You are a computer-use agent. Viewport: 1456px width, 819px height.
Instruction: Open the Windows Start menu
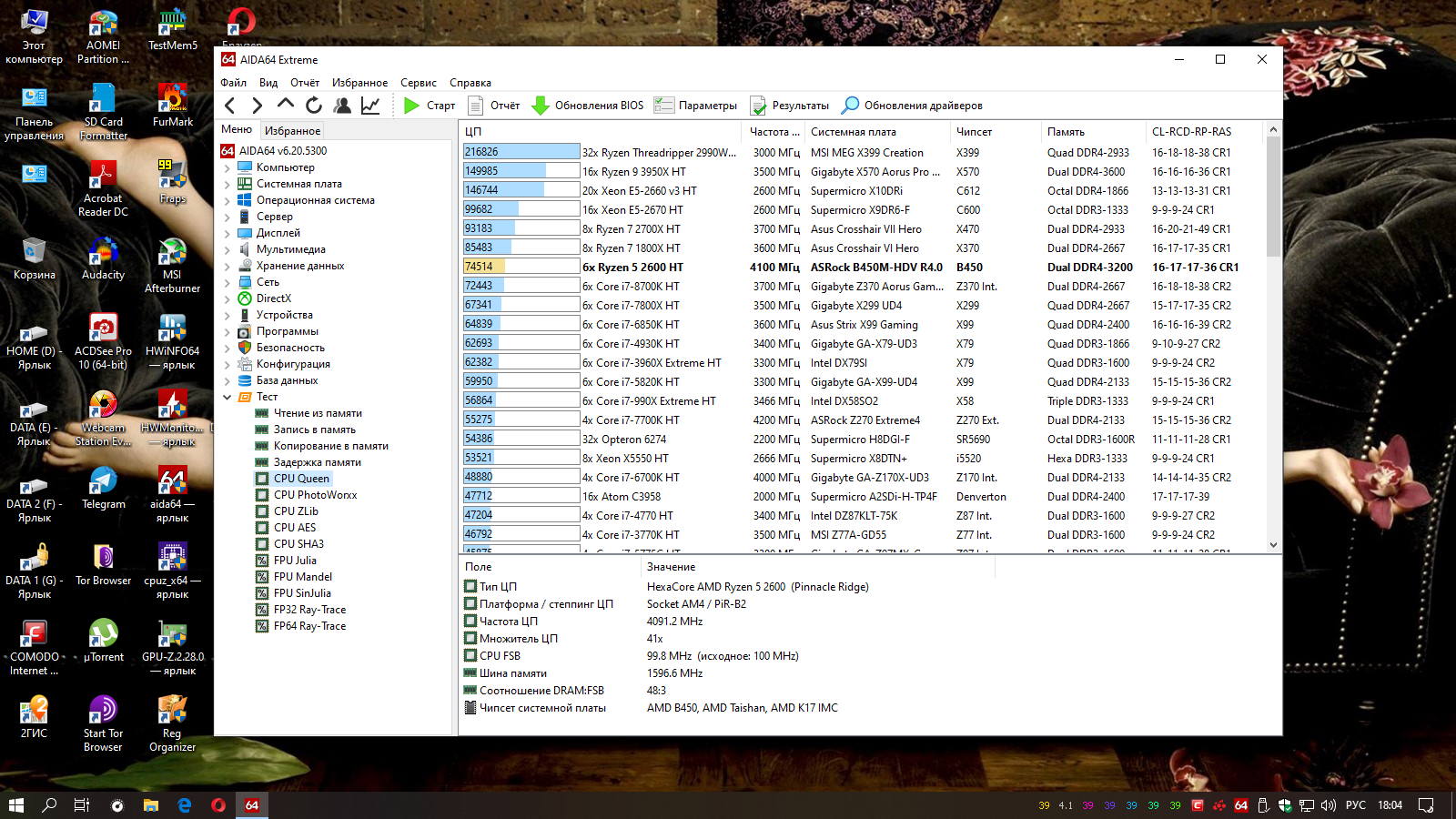pyautogui.click(x=16, y=805)
